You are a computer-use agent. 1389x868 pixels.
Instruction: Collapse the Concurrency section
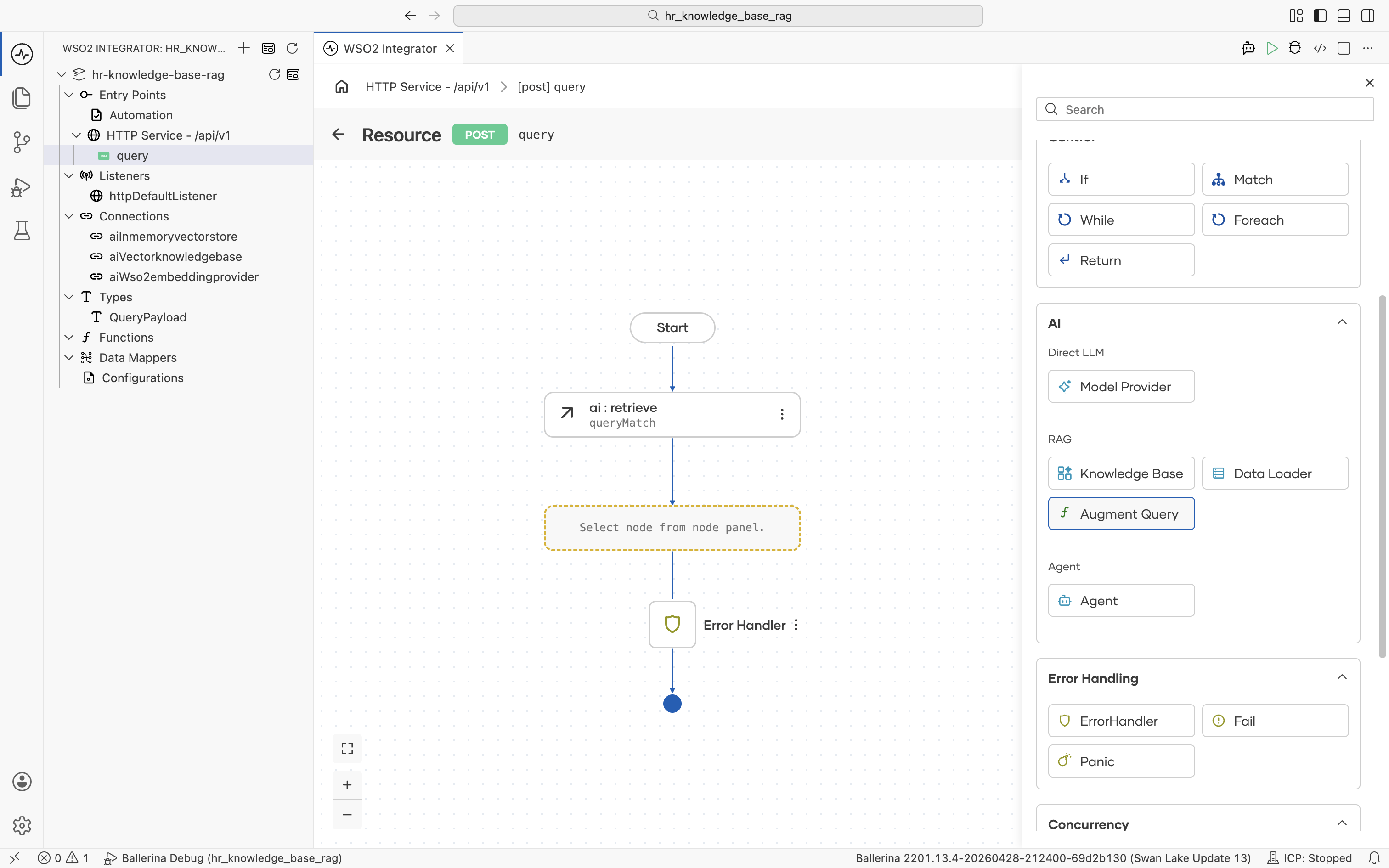pos(1342,823)
